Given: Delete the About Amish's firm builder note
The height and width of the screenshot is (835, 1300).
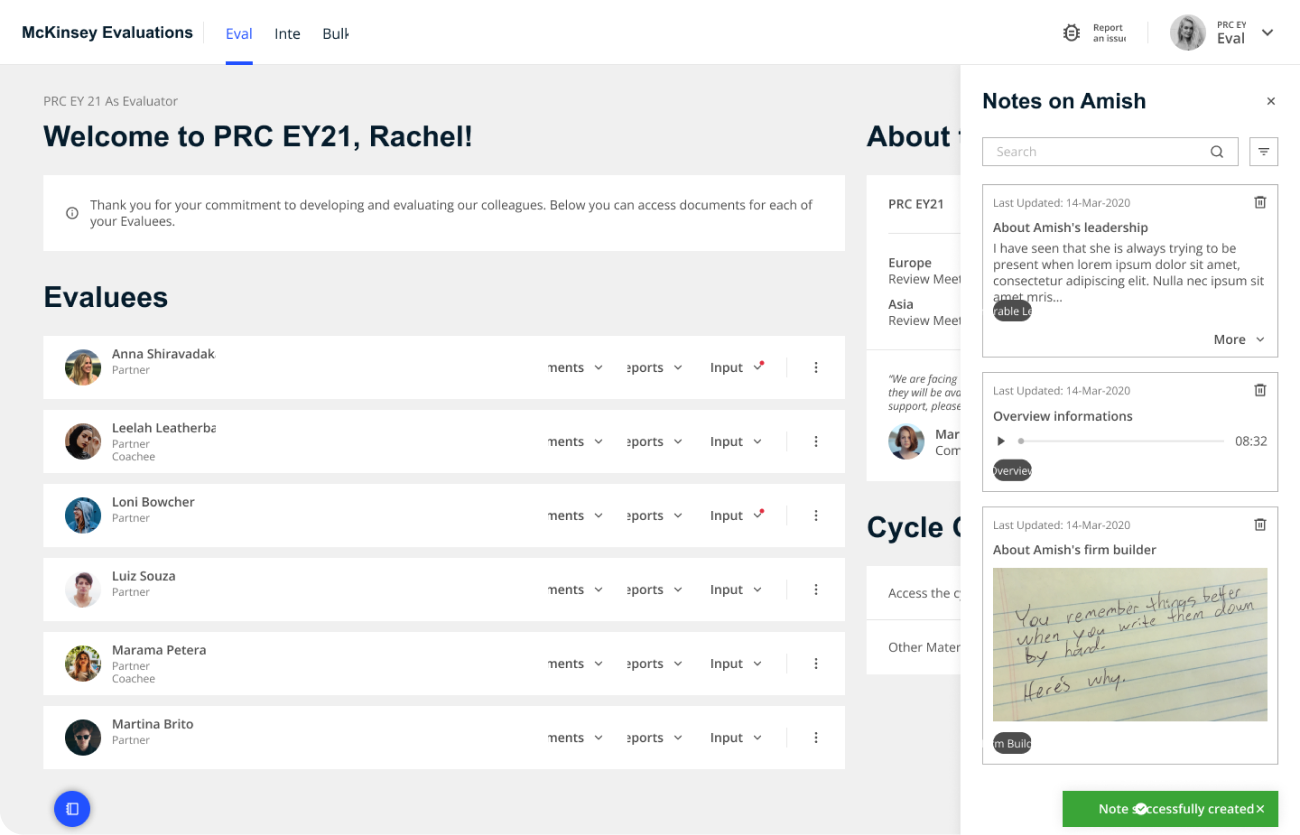Looking at the screenshot, I should pyautogui.click(x=1260, y=524).
